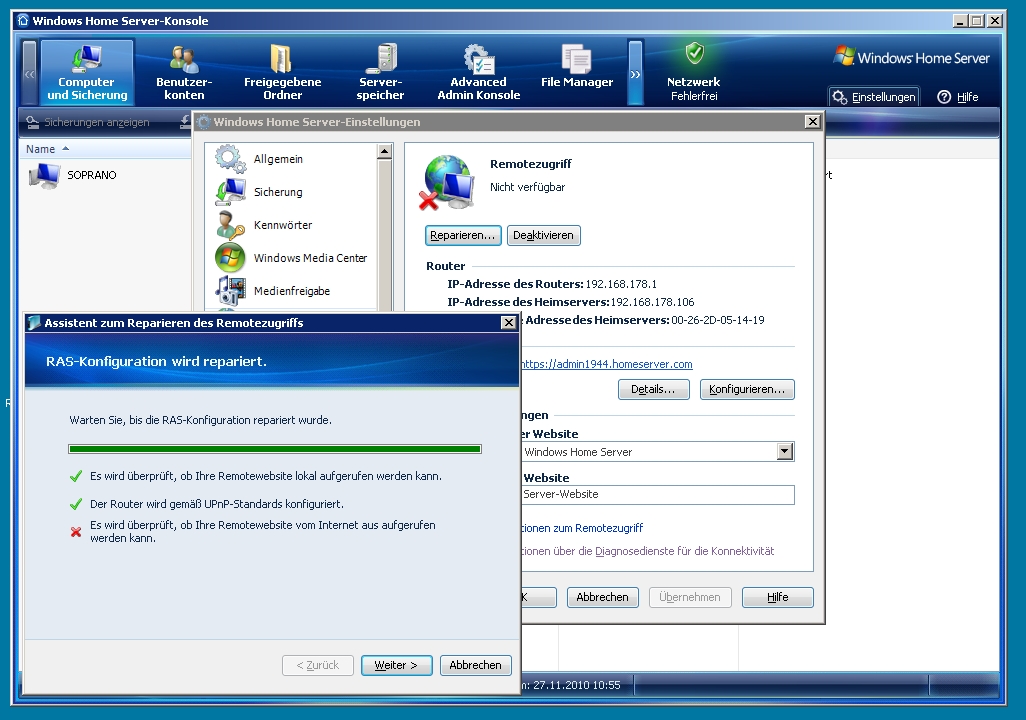Click the Deaktivieren button
This screenshot has height=720, width=1026.
coord(543,236)
